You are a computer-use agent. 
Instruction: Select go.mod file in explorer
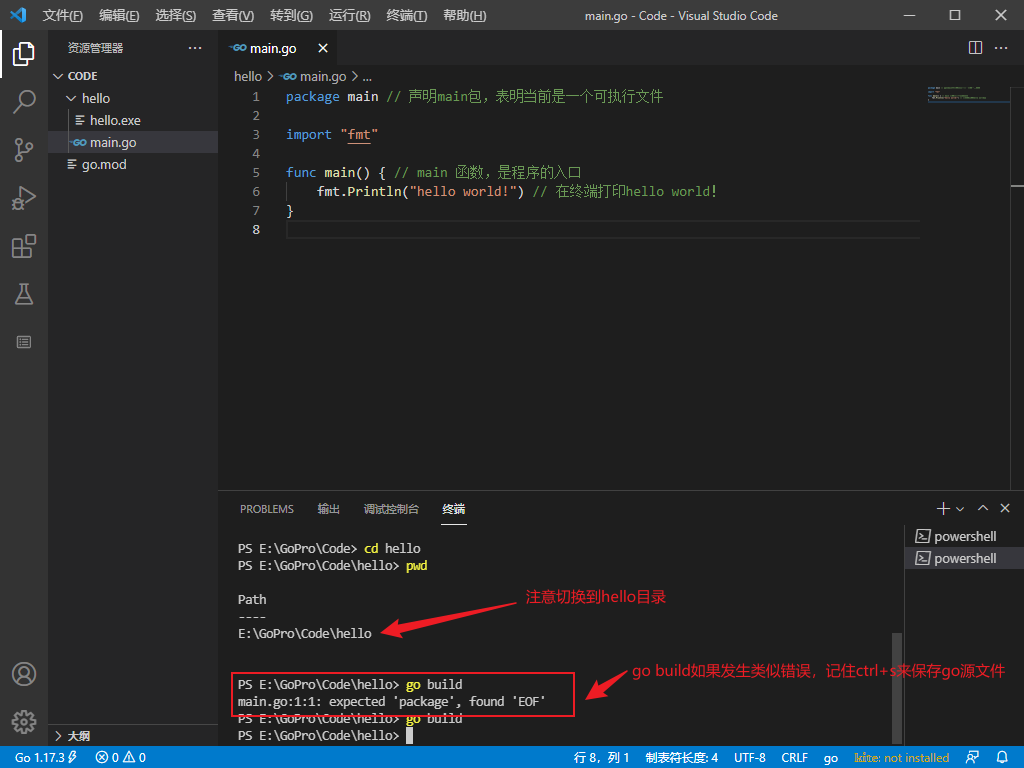point(104,164)
